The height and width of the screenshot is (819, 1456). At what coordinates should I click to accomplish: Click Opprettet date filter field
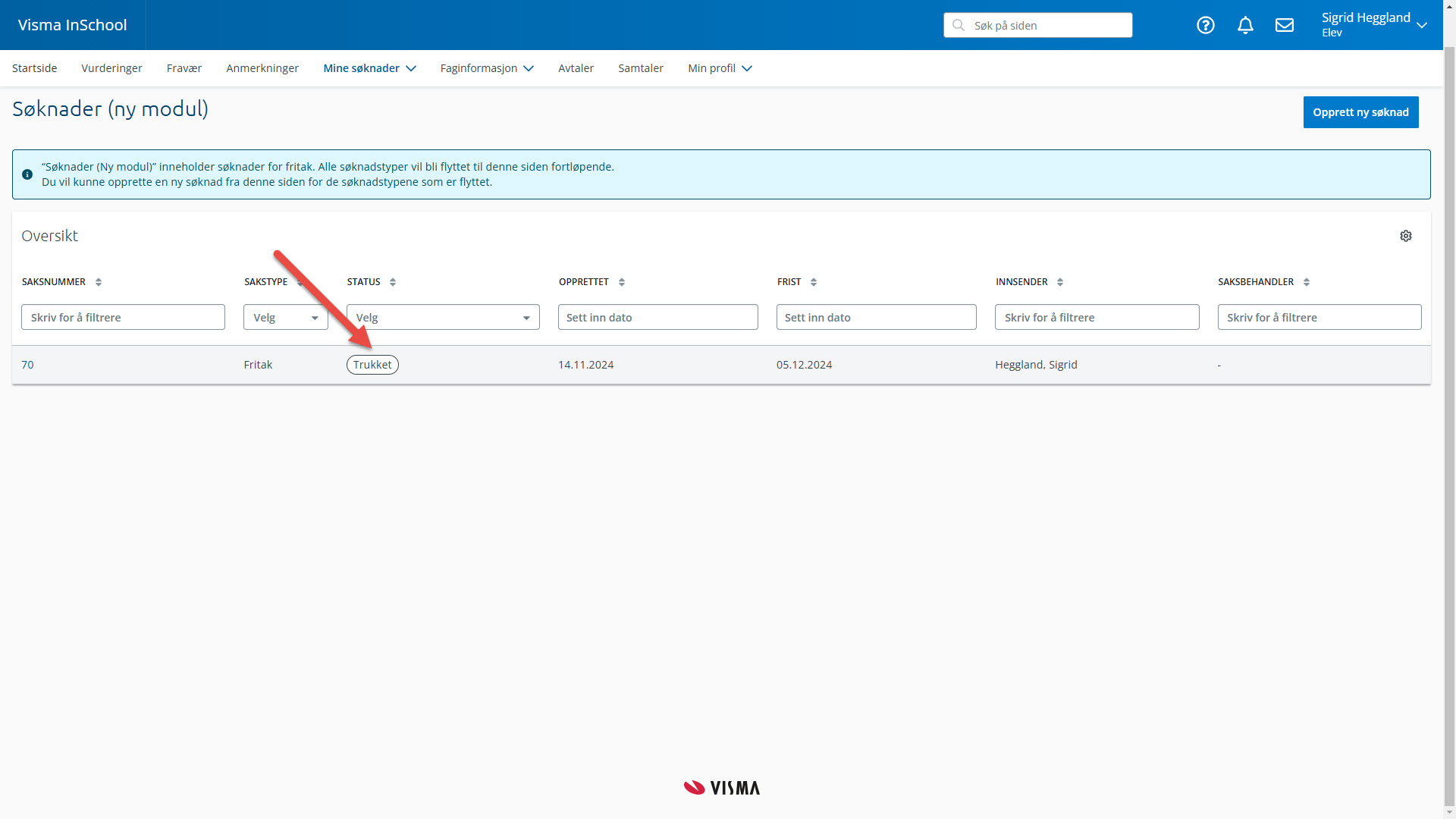(657, 317)
